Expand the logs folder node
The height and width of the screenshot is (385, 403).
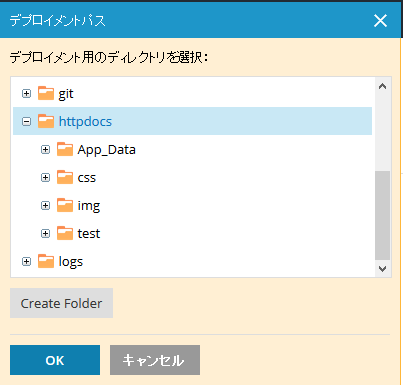[x=26, y=262]
